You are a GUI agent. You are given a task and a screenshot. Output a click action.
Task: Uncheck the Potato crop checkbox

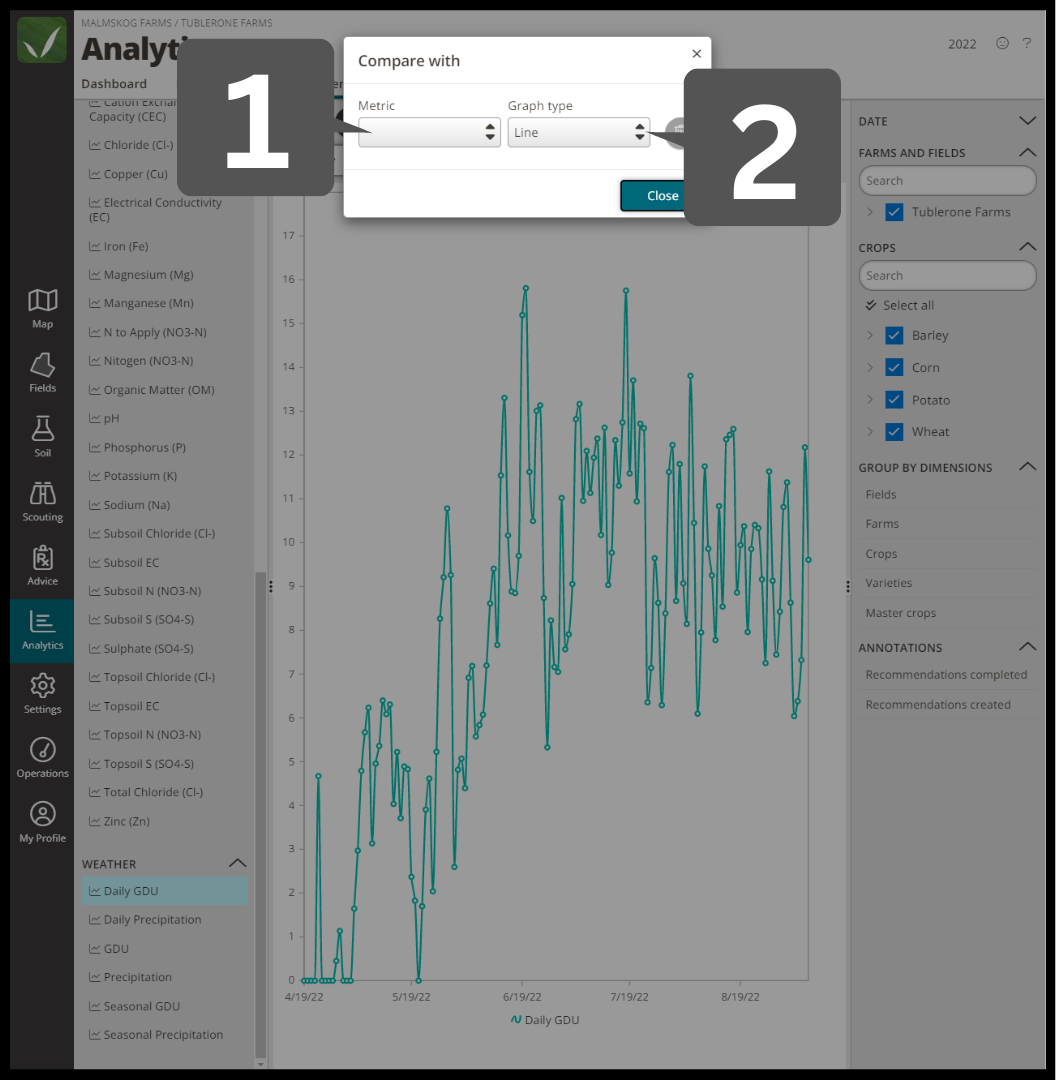(894, 399)
